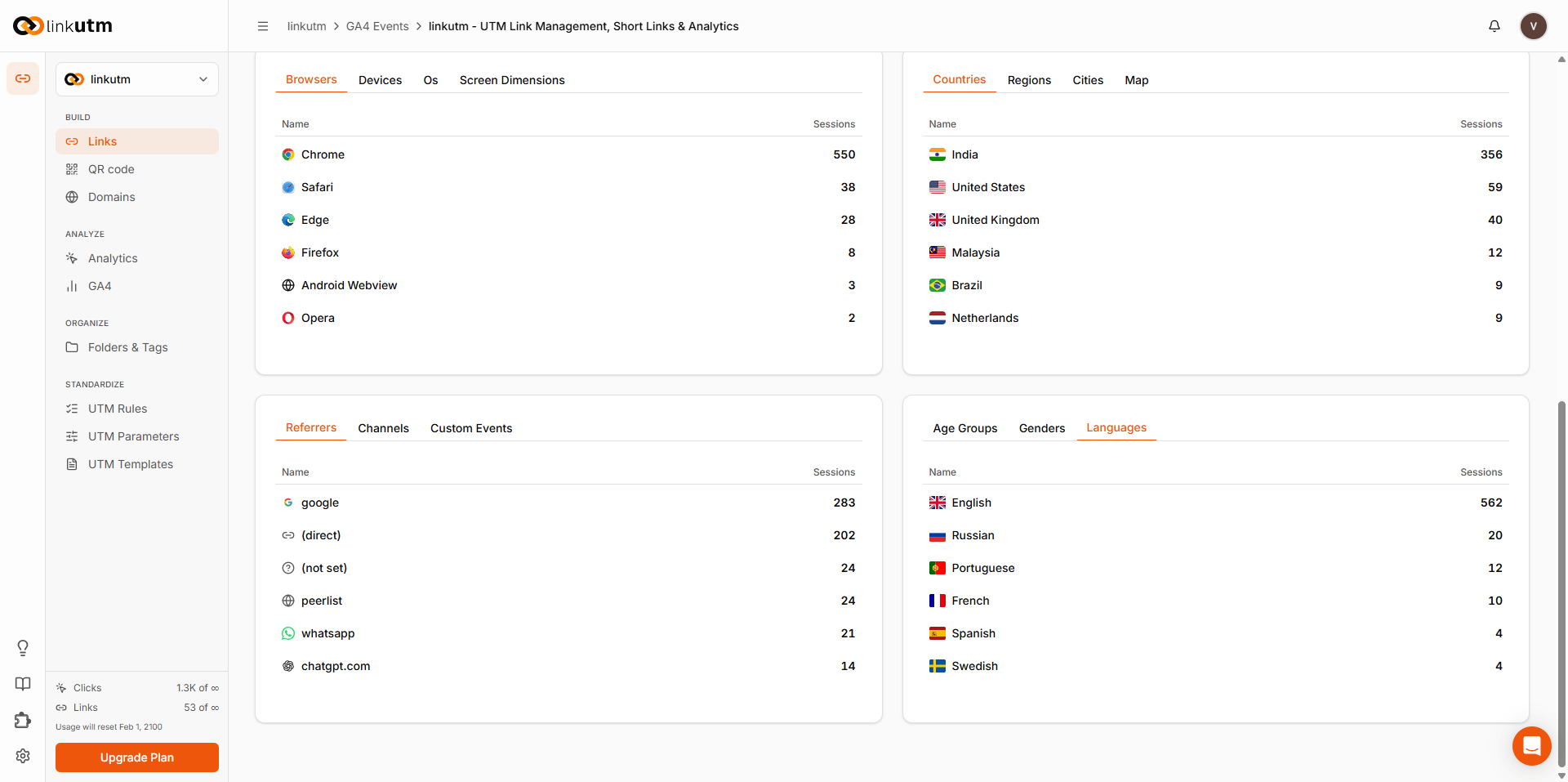Switch to the Os tab
The image size is (1568, 782).
(x=430, y=80)
